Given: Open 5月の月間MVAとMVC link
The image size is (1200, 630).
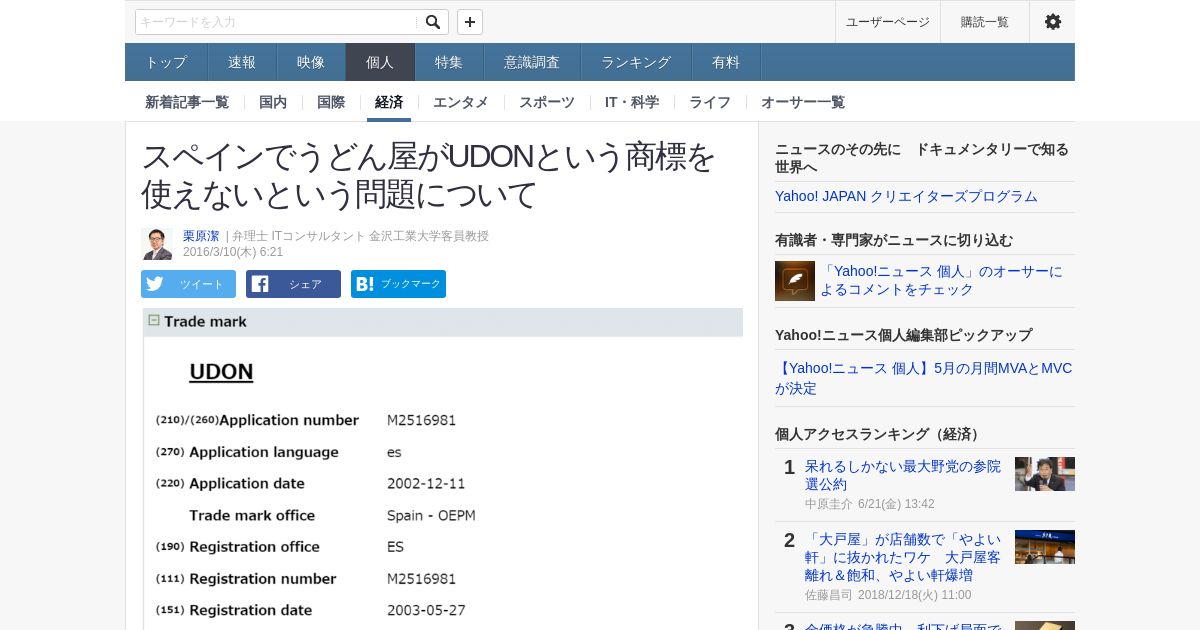Looking at the screenshot, I should 924,378.
